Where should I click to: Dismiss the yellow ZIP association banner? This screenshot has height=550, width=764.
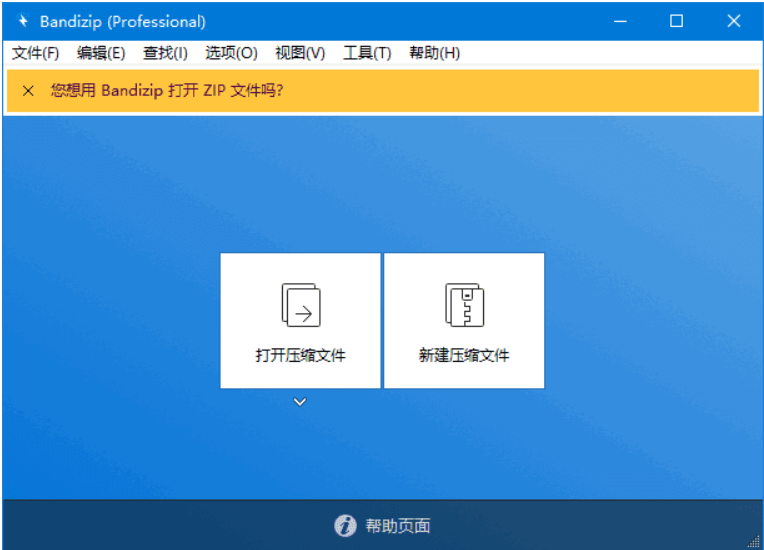point(28,91)
